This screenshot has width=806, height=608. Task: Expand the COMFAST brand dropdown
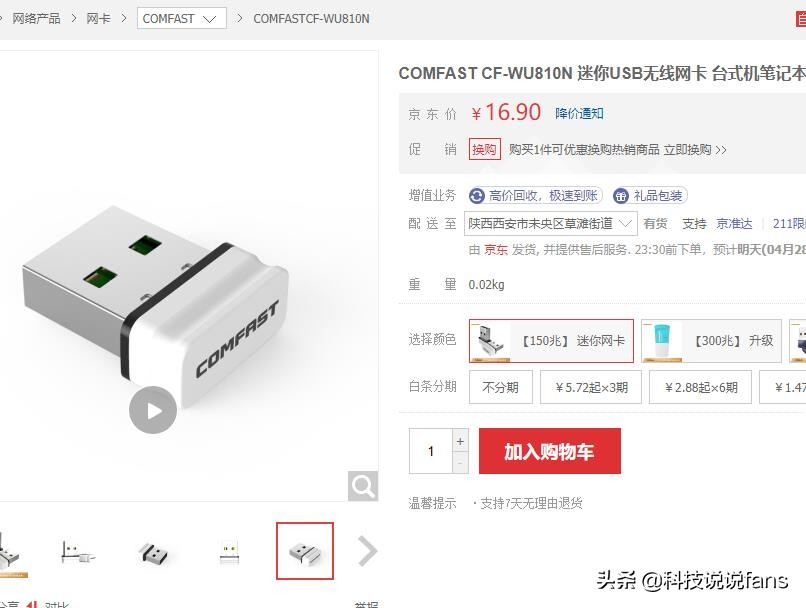pos(181,19)
